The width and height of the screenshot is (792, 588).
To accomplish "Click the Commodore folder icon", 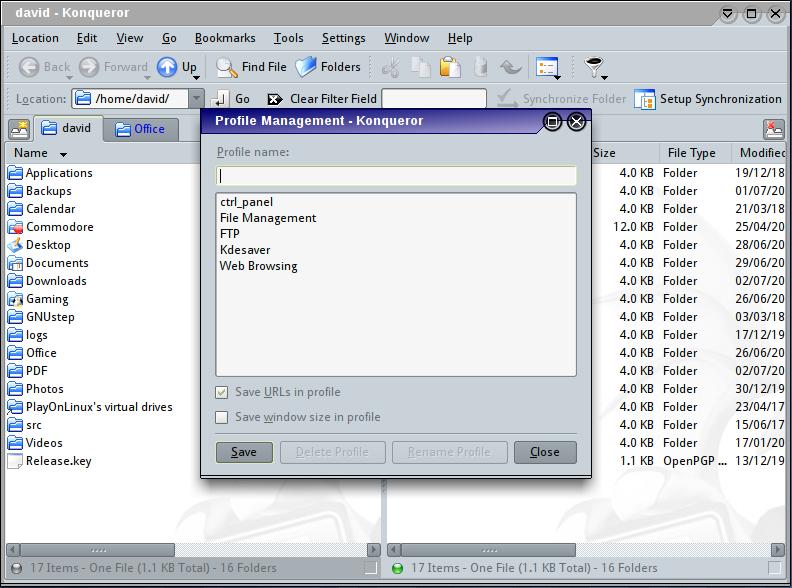I will [15, 227].
